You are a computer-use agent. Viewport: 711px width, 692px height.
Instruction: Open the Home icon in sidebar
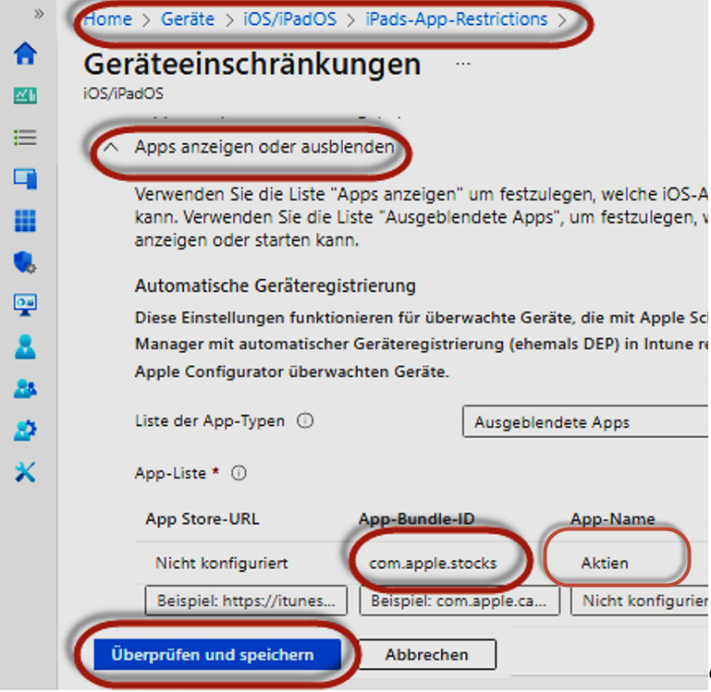pos(25,53)
